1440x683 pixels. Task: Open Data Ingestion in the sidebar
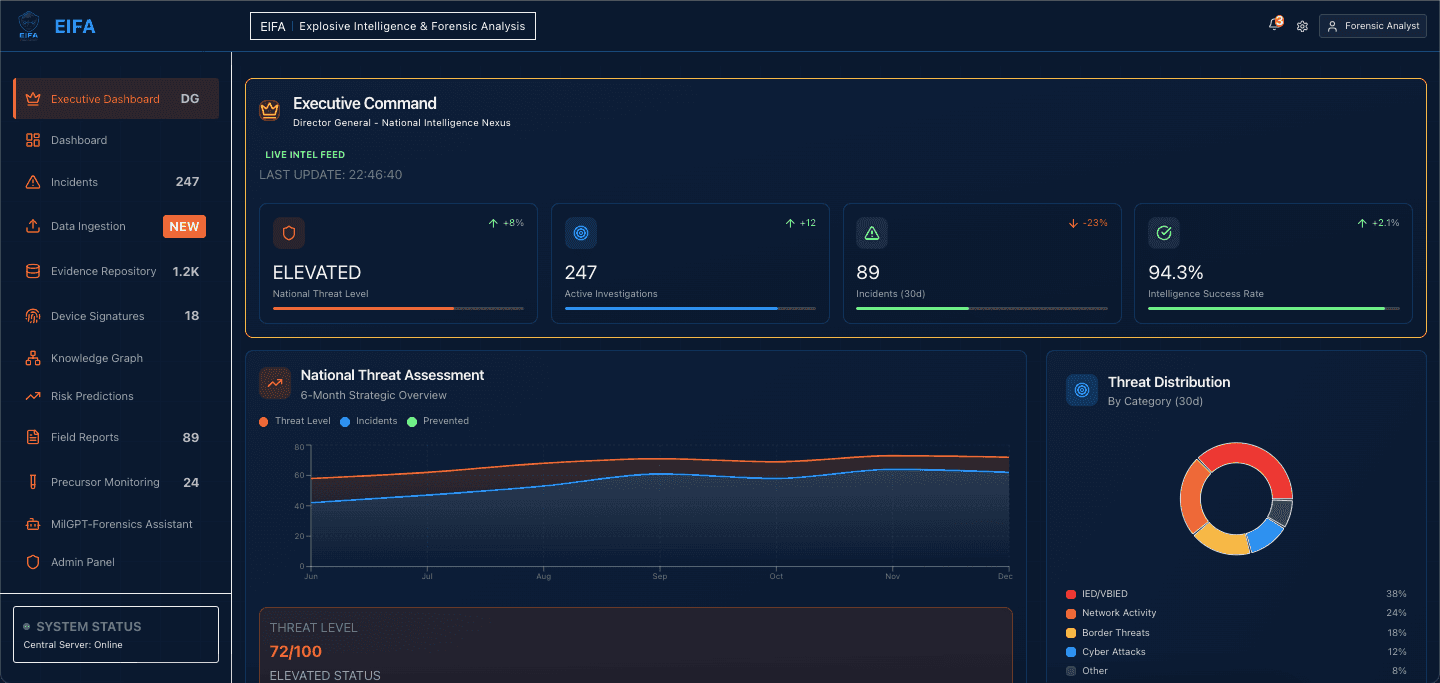point(116,226)
